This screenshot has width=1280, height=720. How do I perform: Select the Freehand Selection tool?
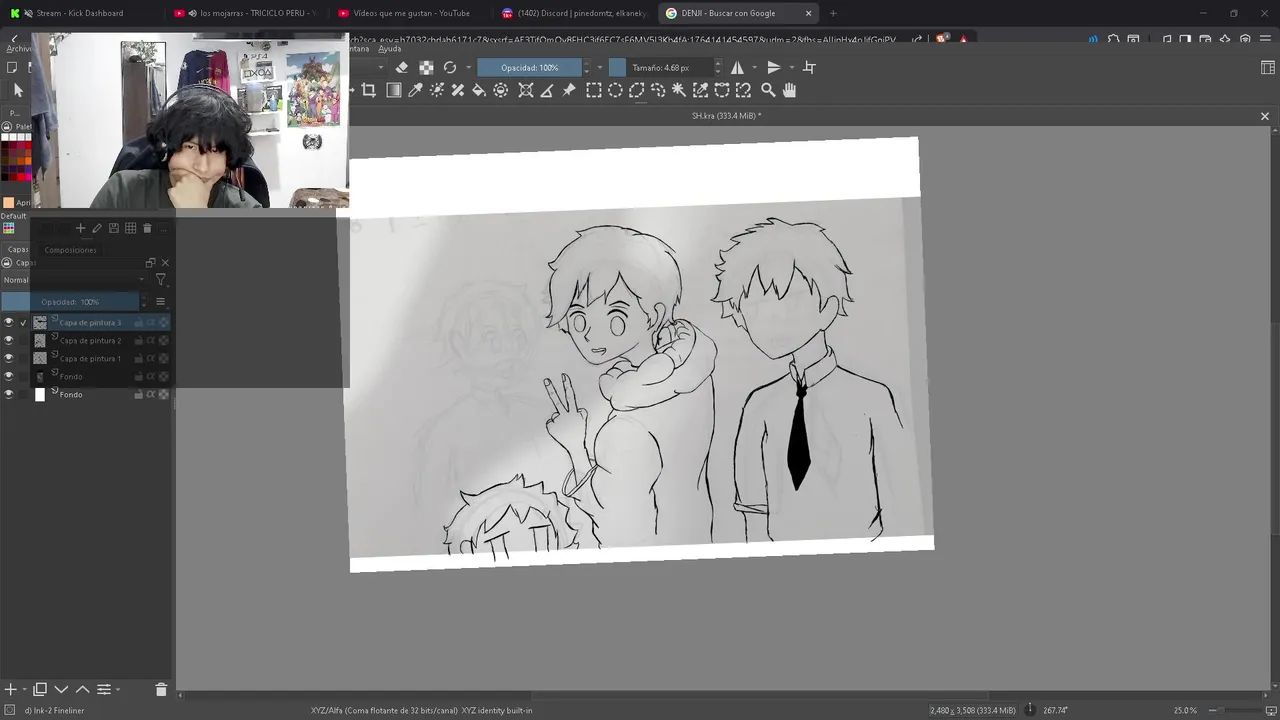(658, 90)
